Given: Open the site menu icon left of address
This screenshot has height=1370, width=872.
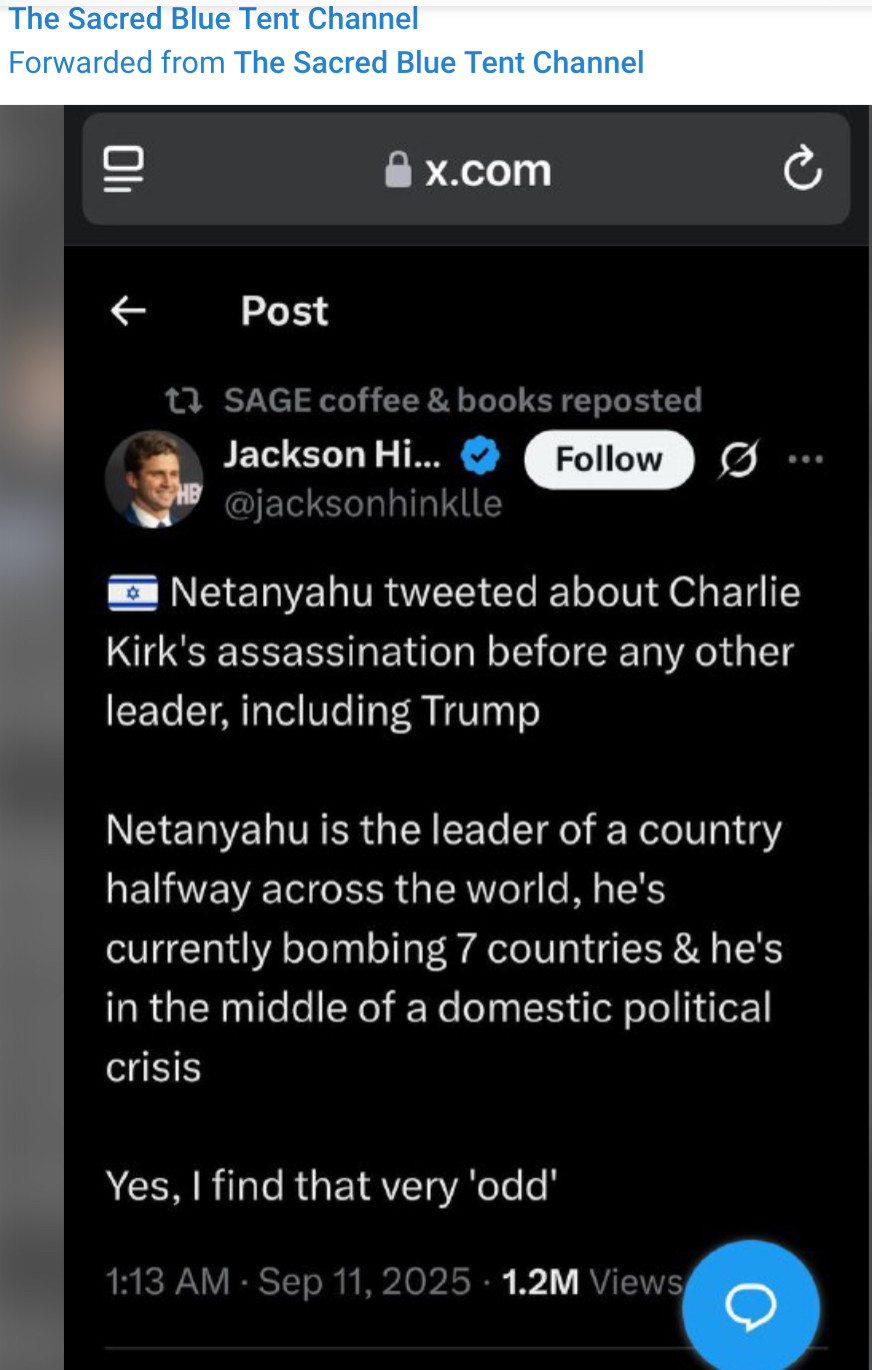Looking at the screenshot, I should (124, 169).
